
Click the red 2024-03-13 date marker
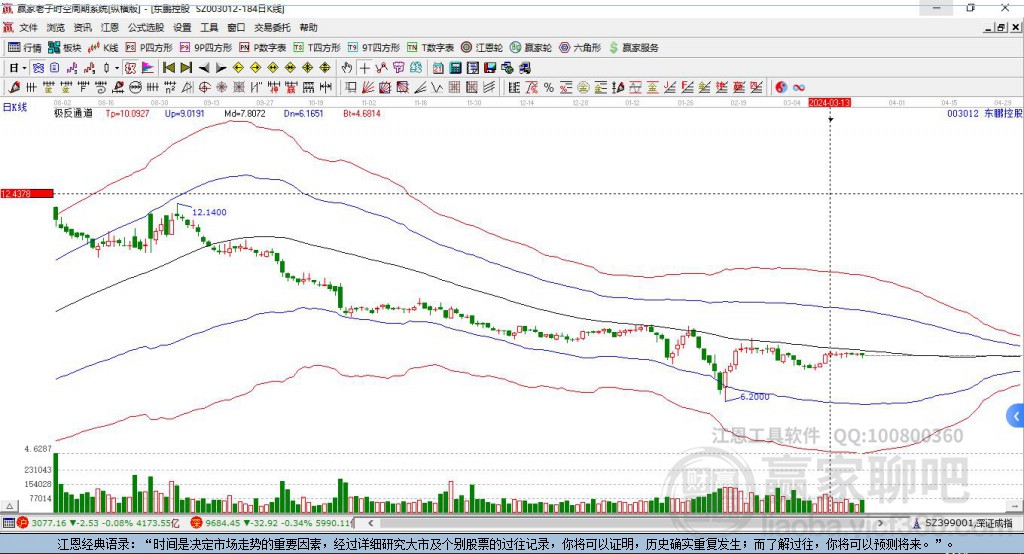(x=829, y=103)
